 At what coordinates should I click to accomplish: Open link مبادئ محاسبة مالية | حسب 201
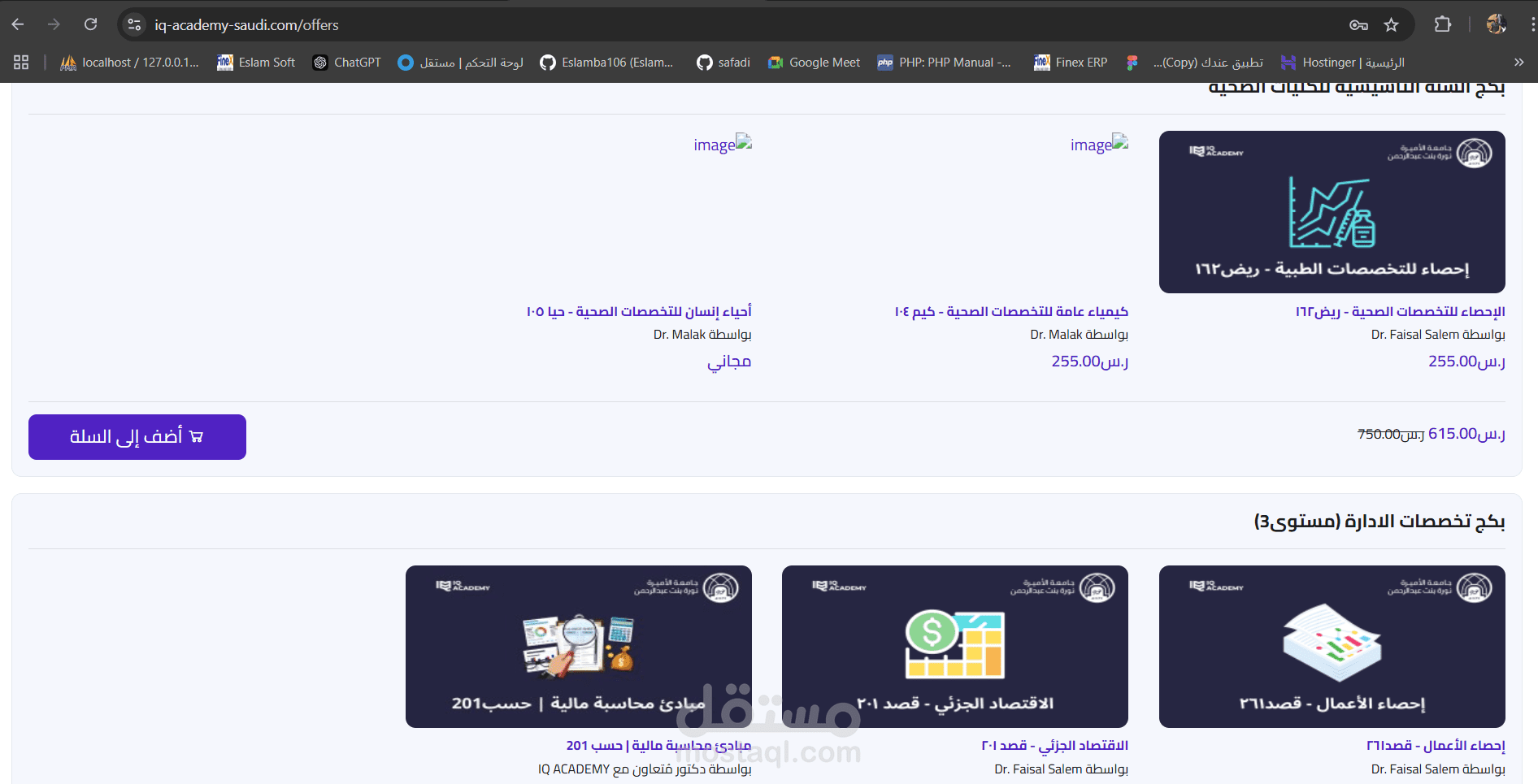click(x=658, y=746)
